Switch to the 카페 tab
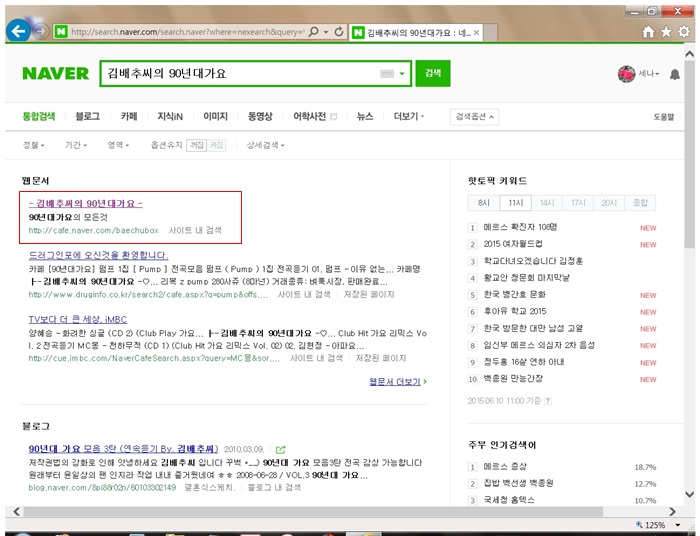700x536 pixels. 129,116
